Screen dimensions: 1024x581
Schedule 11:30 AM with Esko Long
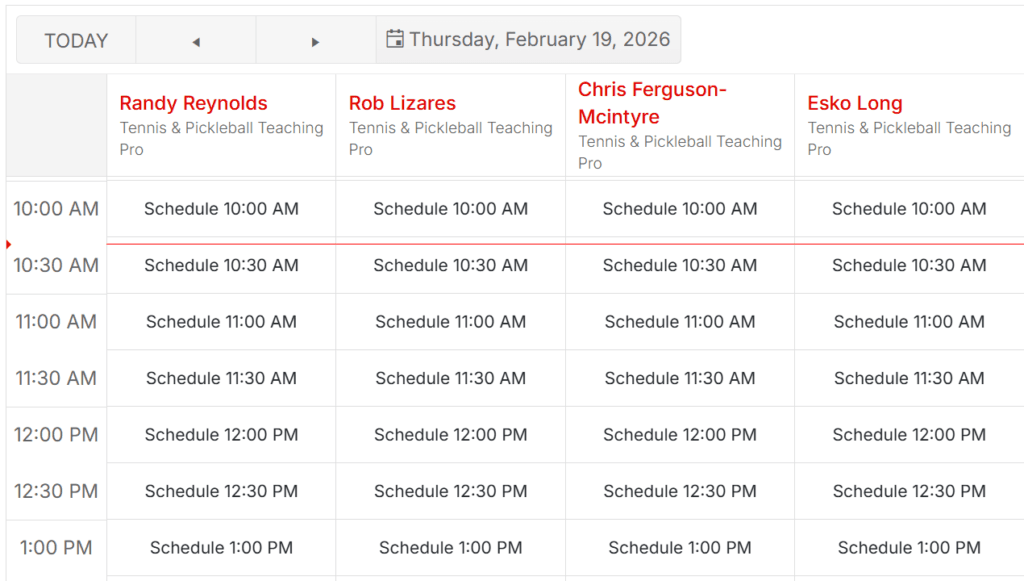point(908,378)
